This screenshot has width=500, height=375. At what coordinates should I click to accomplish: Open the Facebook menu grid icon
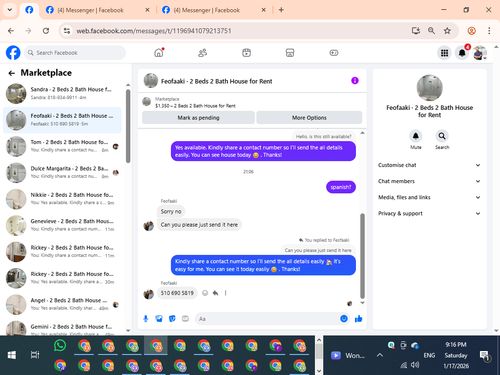pyautogui.click(x=444, y=53)
